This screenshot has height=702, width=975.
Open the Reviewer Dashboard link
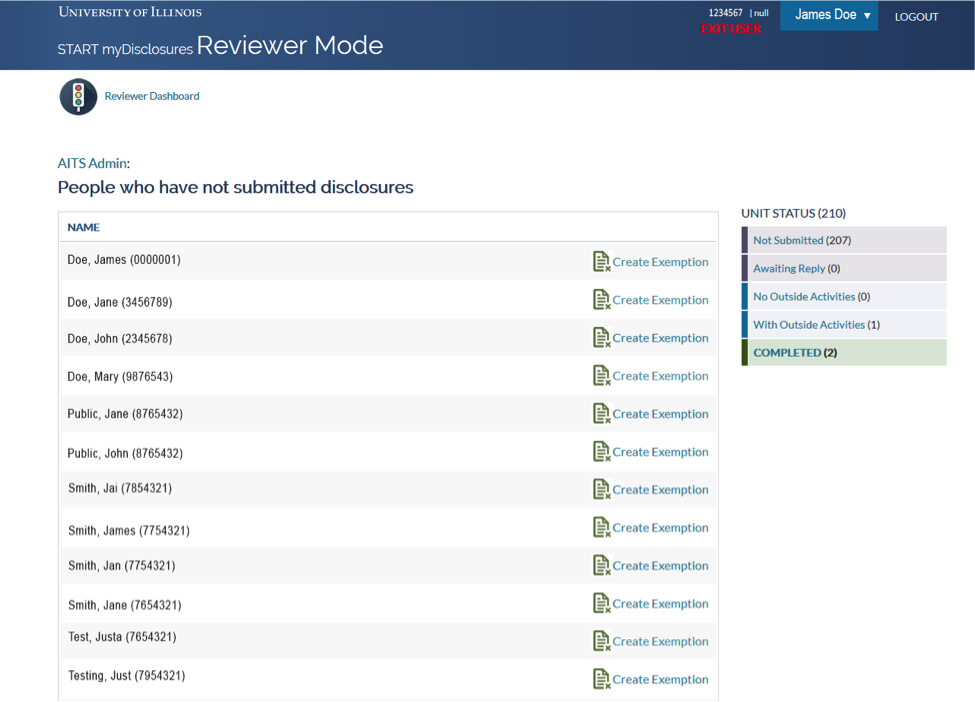coord(152,96)
